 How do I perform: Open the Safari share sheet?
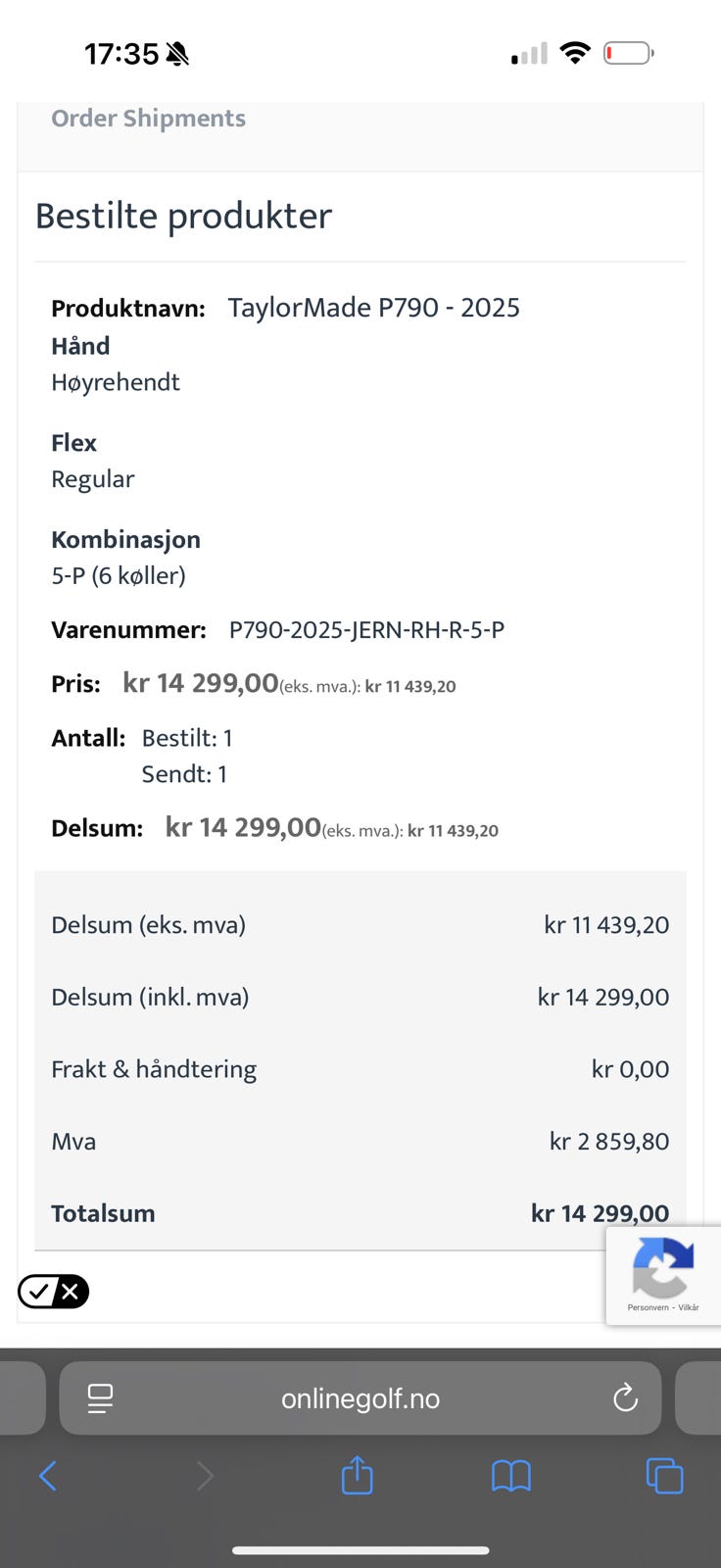coord(358,1475)
